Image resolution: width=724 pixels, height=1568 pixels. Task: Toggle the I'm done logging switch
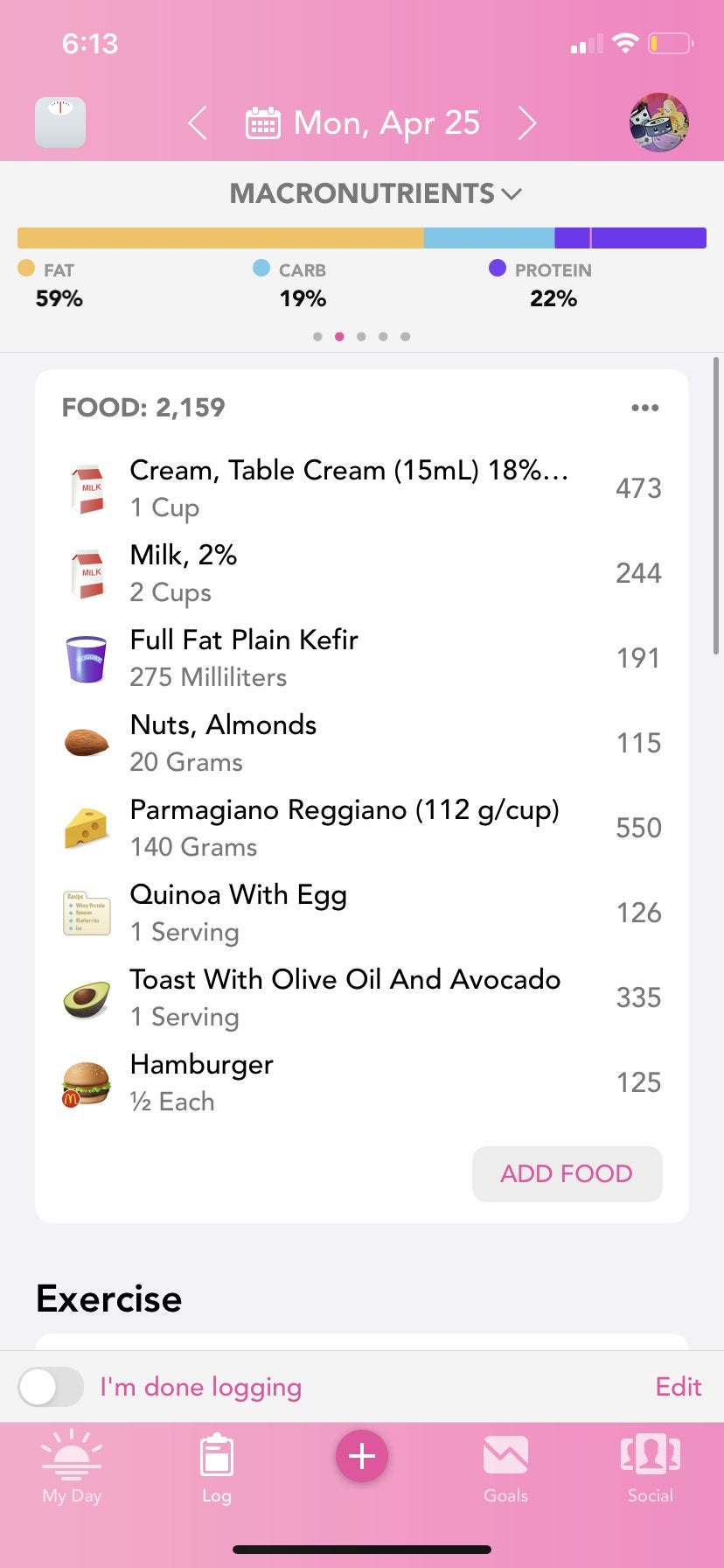pos(51,1387)
